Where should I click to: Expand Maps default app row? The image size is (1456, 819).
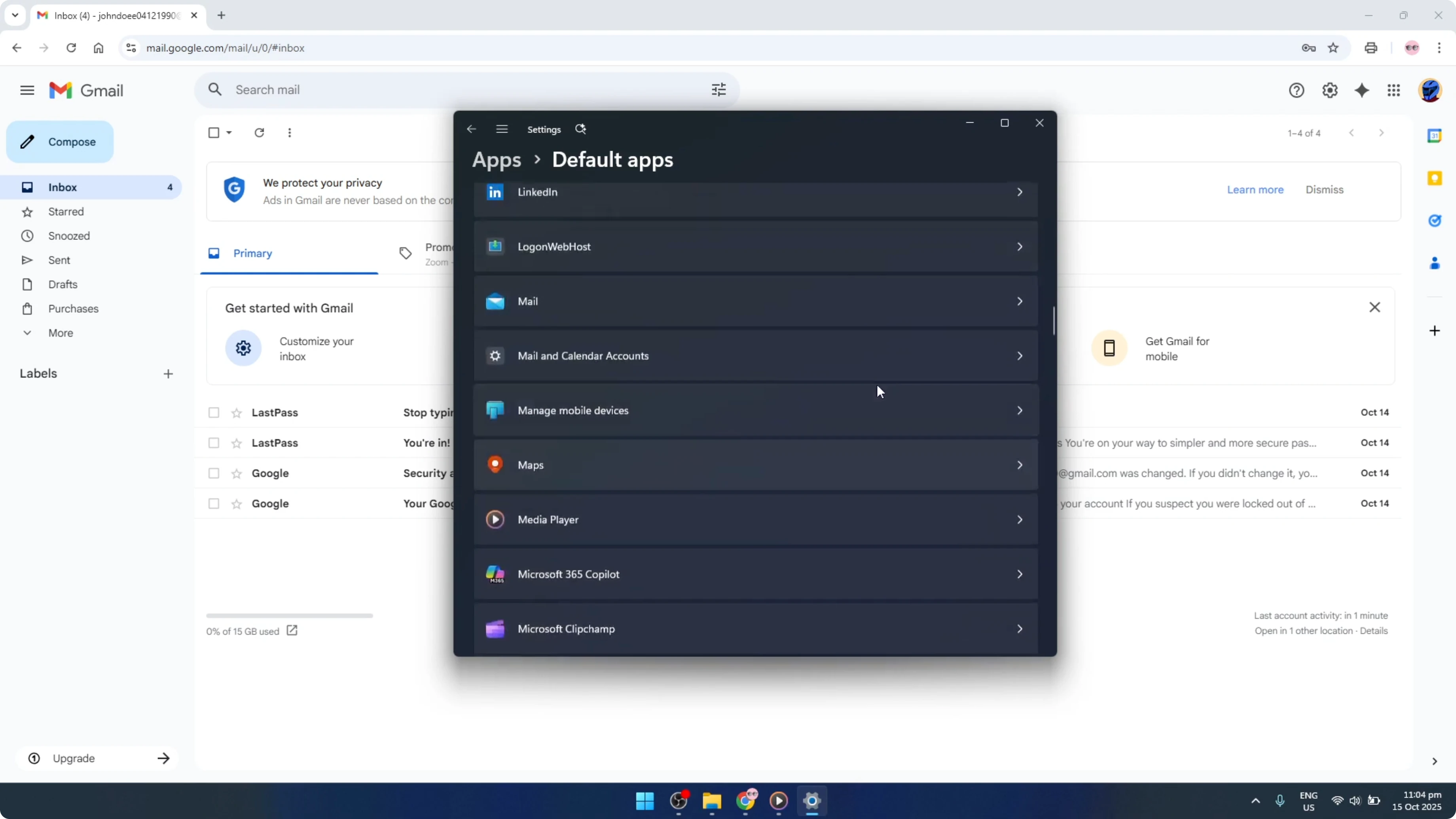click(756, 465)
